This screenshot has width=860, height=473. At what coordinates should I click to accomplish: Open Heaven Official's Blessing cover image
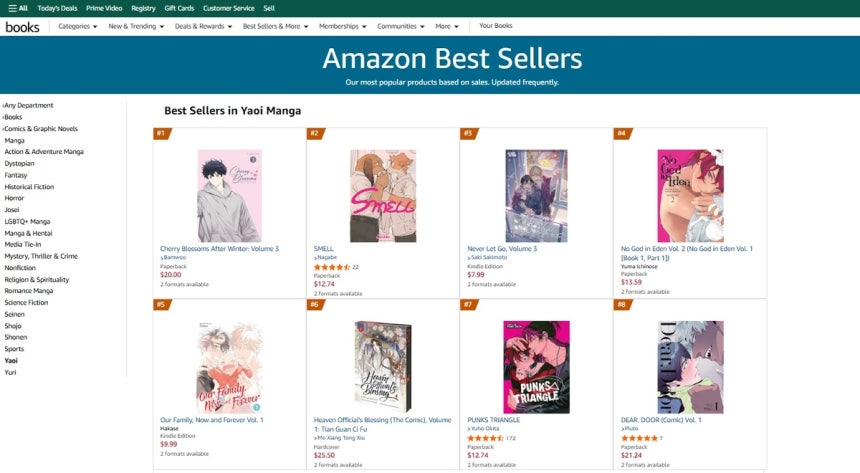pyautogui.click(x=383, y=367)
